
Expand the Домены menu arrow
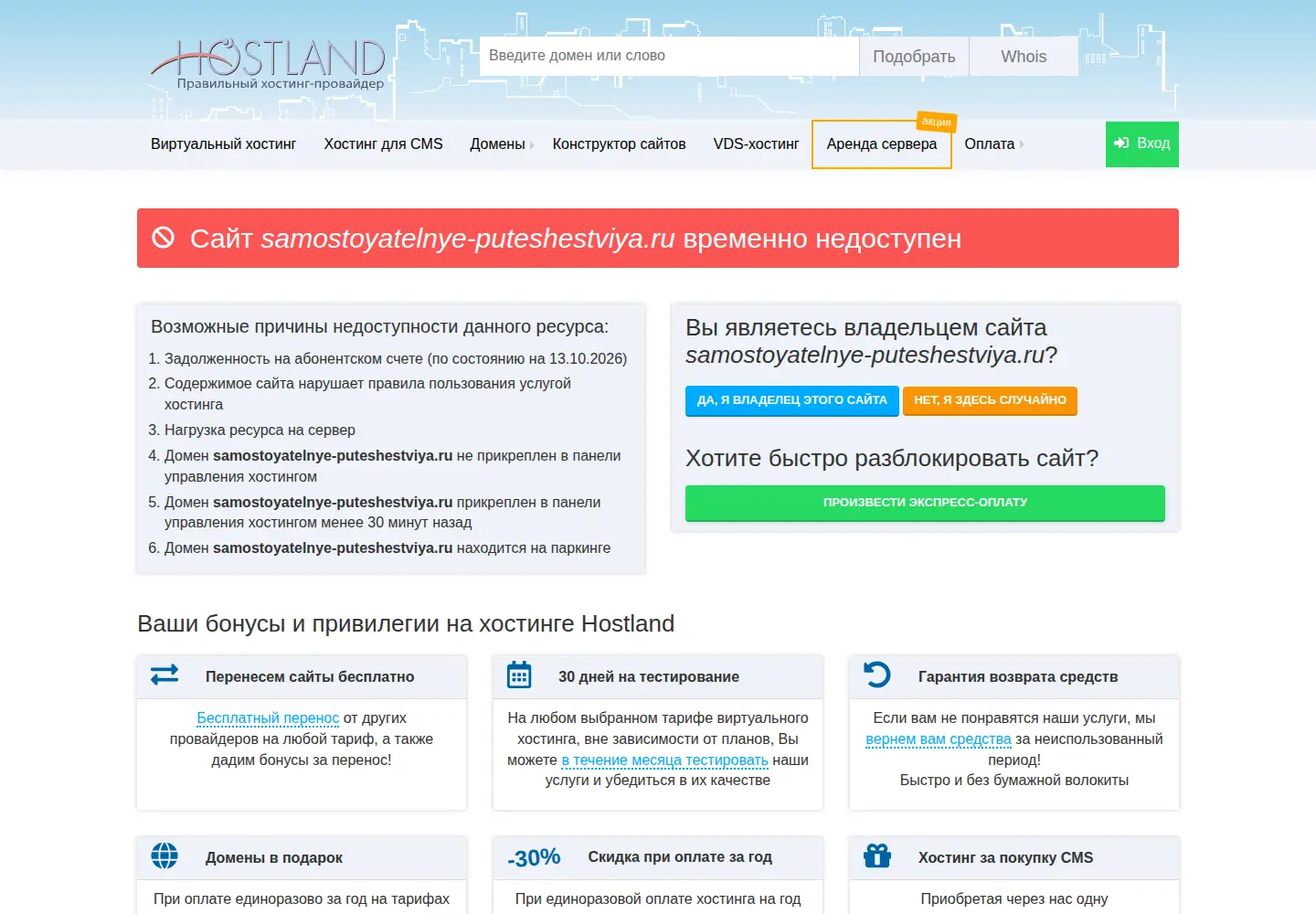532,144
